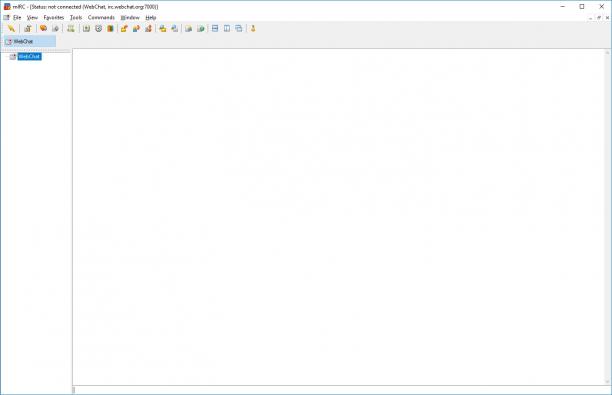Close the mIRC main window
Image resolution: width=612 pixels, height=395 pixels.
click(x=601, y=7)
